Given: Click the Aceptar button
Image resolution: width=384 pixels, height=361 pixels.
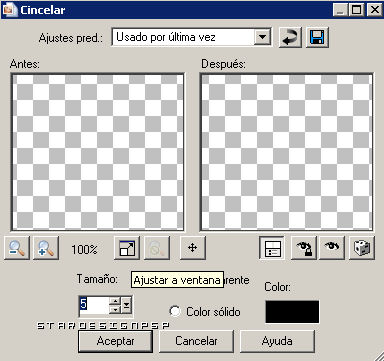Looking at the screenshot, I should [x=115, y=341].
